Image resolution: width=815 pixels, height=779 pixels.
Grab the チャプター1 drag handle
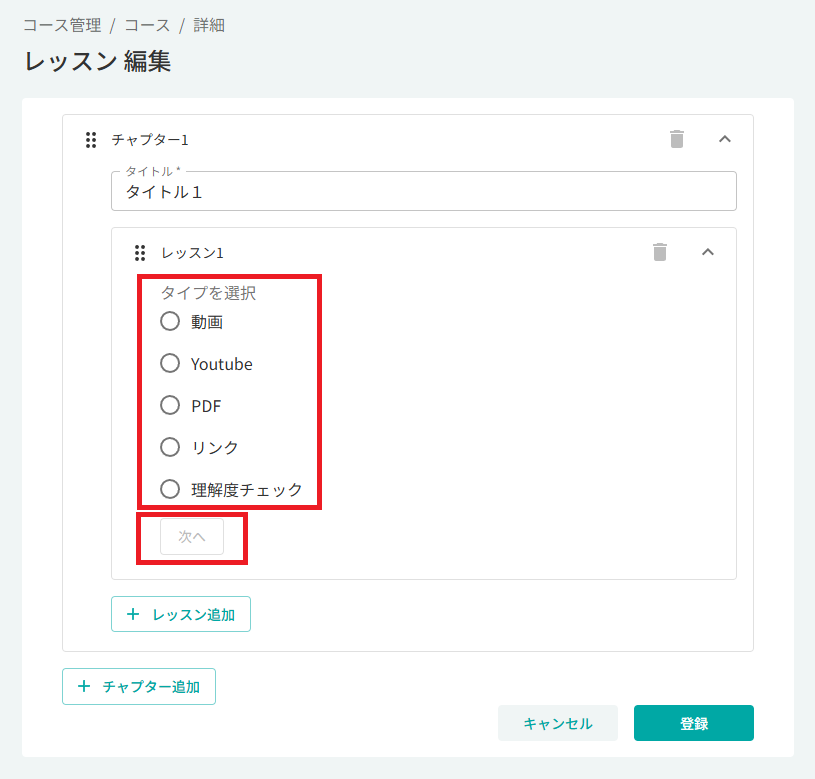91,140
